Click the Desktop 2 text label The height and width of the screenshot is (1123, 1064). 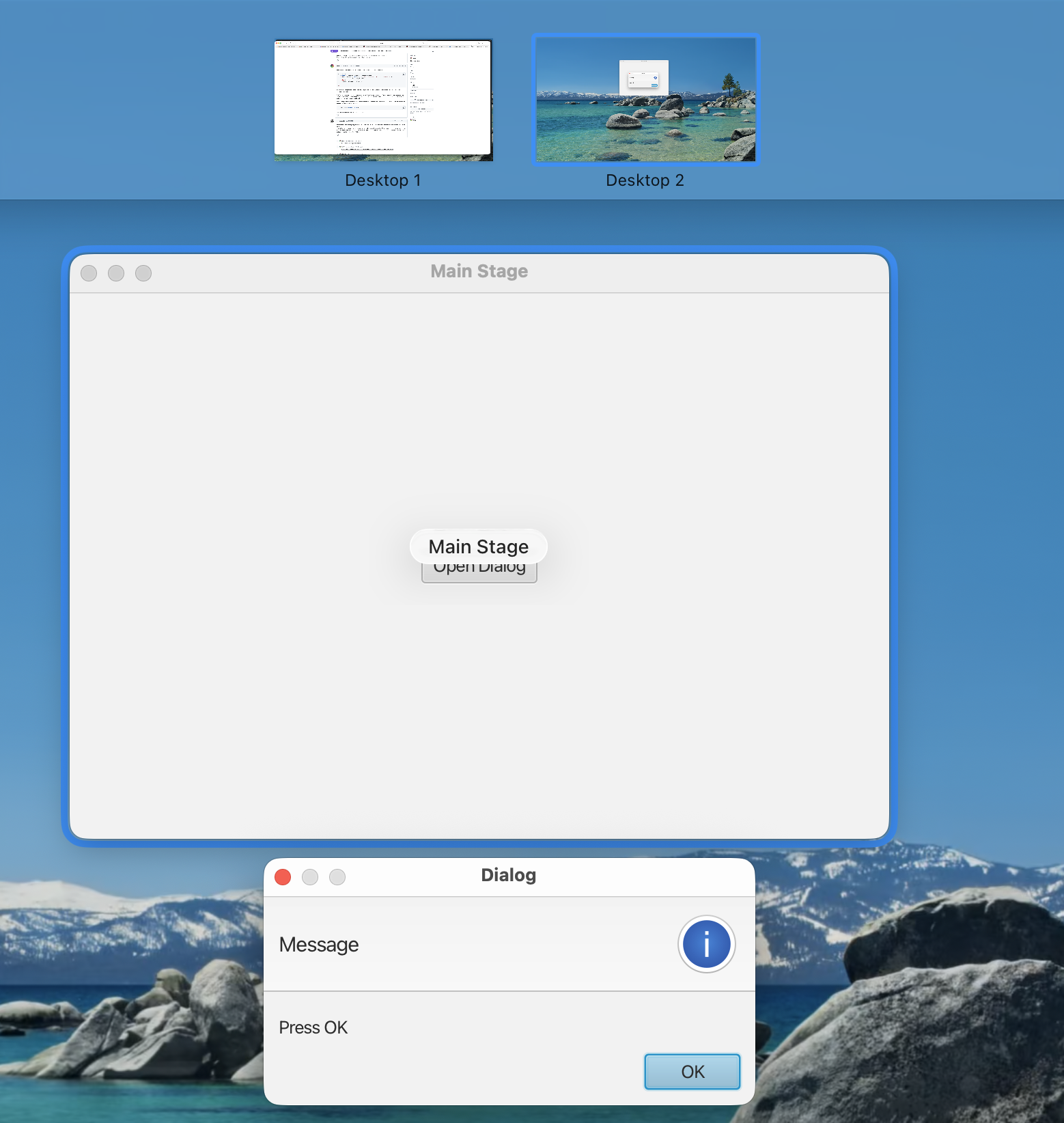645,180
